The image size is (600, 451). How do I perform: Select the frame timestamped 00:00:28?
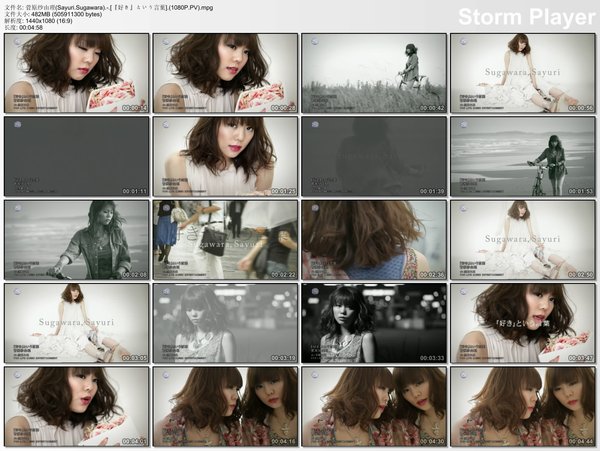225,73
